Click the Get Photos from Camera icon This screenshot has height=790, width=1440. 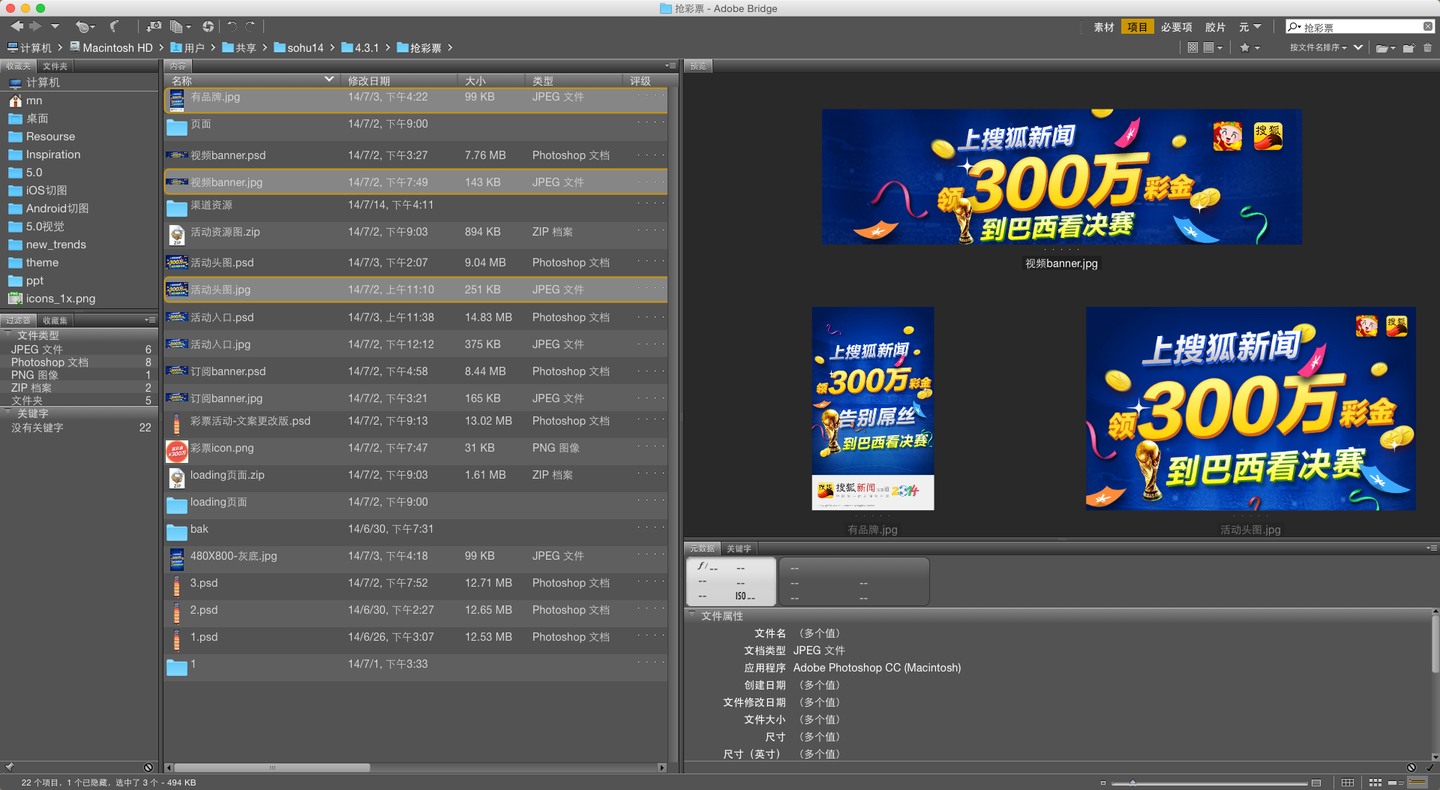154,27
